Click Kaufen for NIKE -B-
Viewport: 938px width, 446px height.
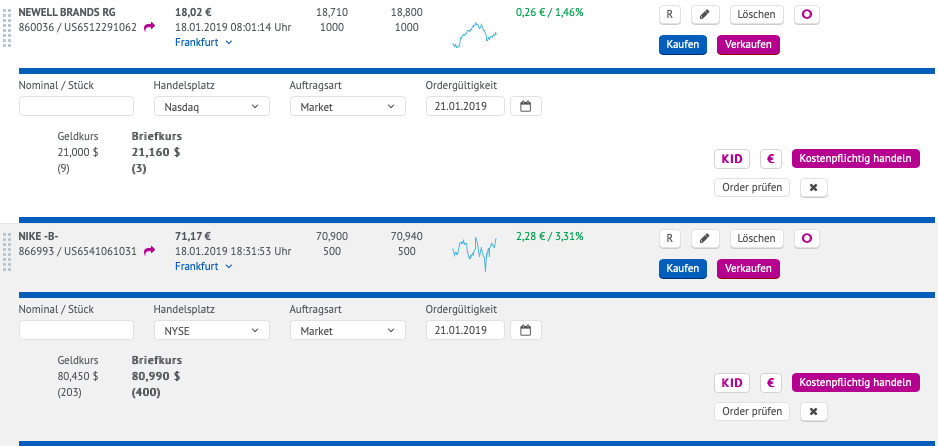683,269
